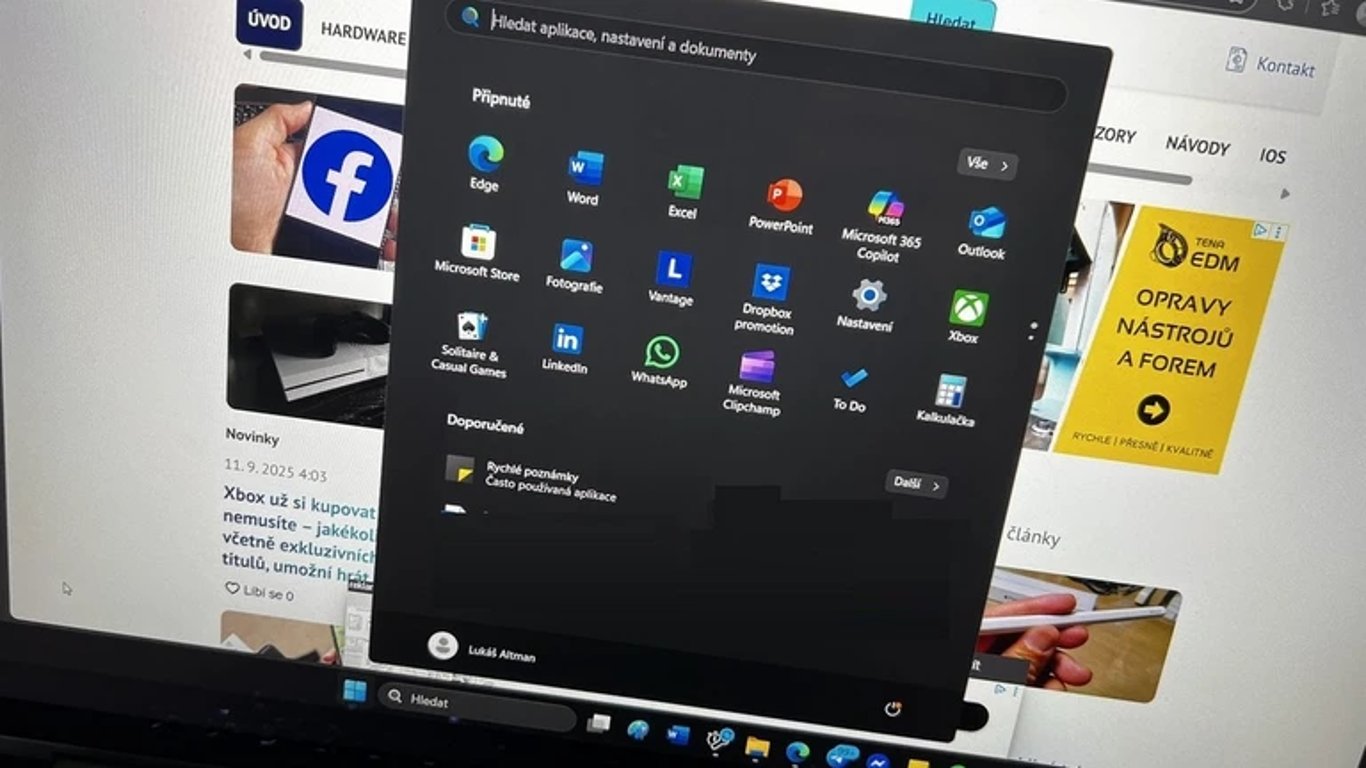Open the NÁVODY section on the website

click(x=1197, y=146)
